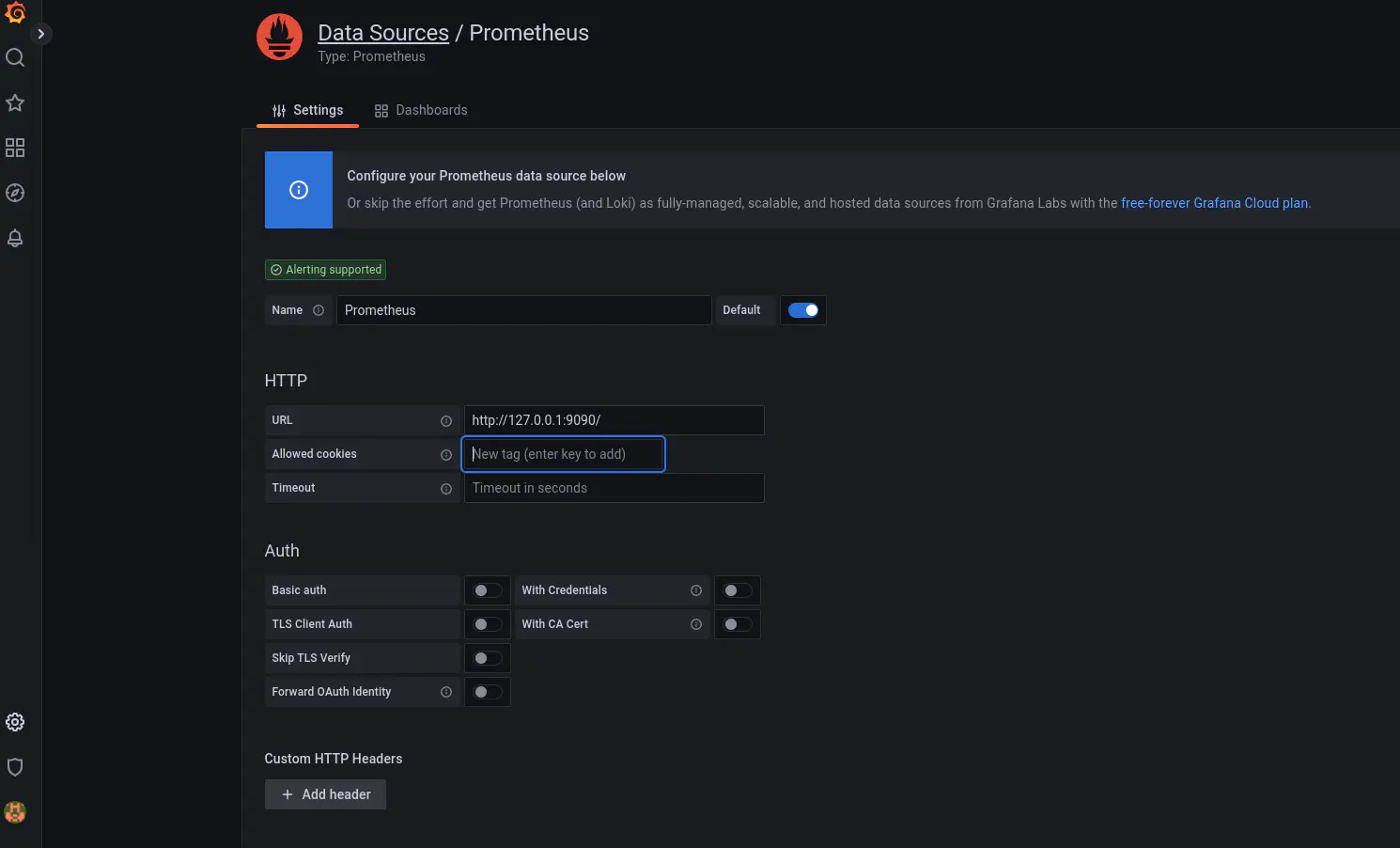Click 'Configure your Prometheus data source below' text
Image resolution: width=1400 pixels, height=848 pixels.
pos(486,176)
